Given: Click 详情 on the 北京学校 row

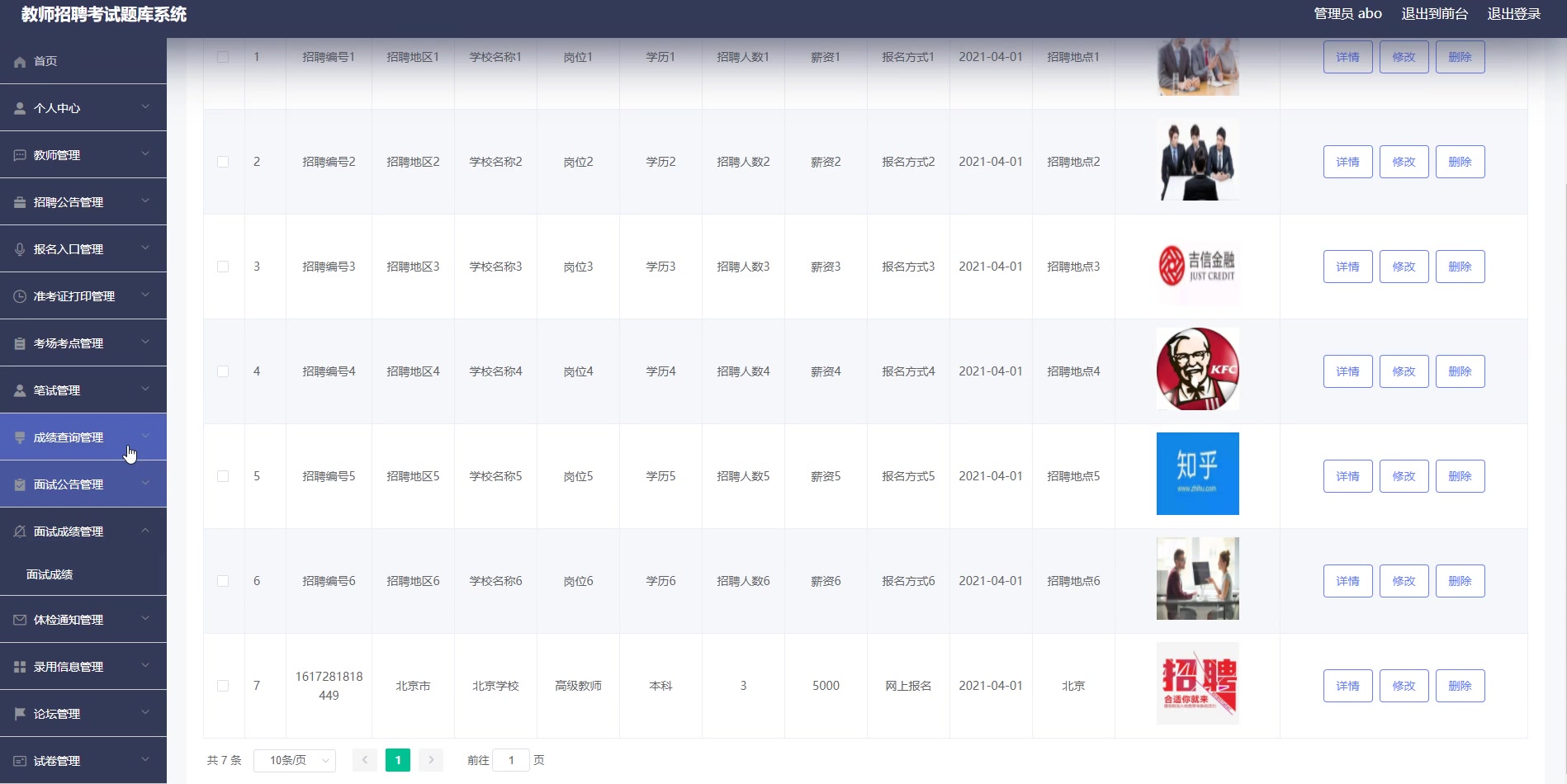Looking at the screenshot, I should (x=1347, y=685).
